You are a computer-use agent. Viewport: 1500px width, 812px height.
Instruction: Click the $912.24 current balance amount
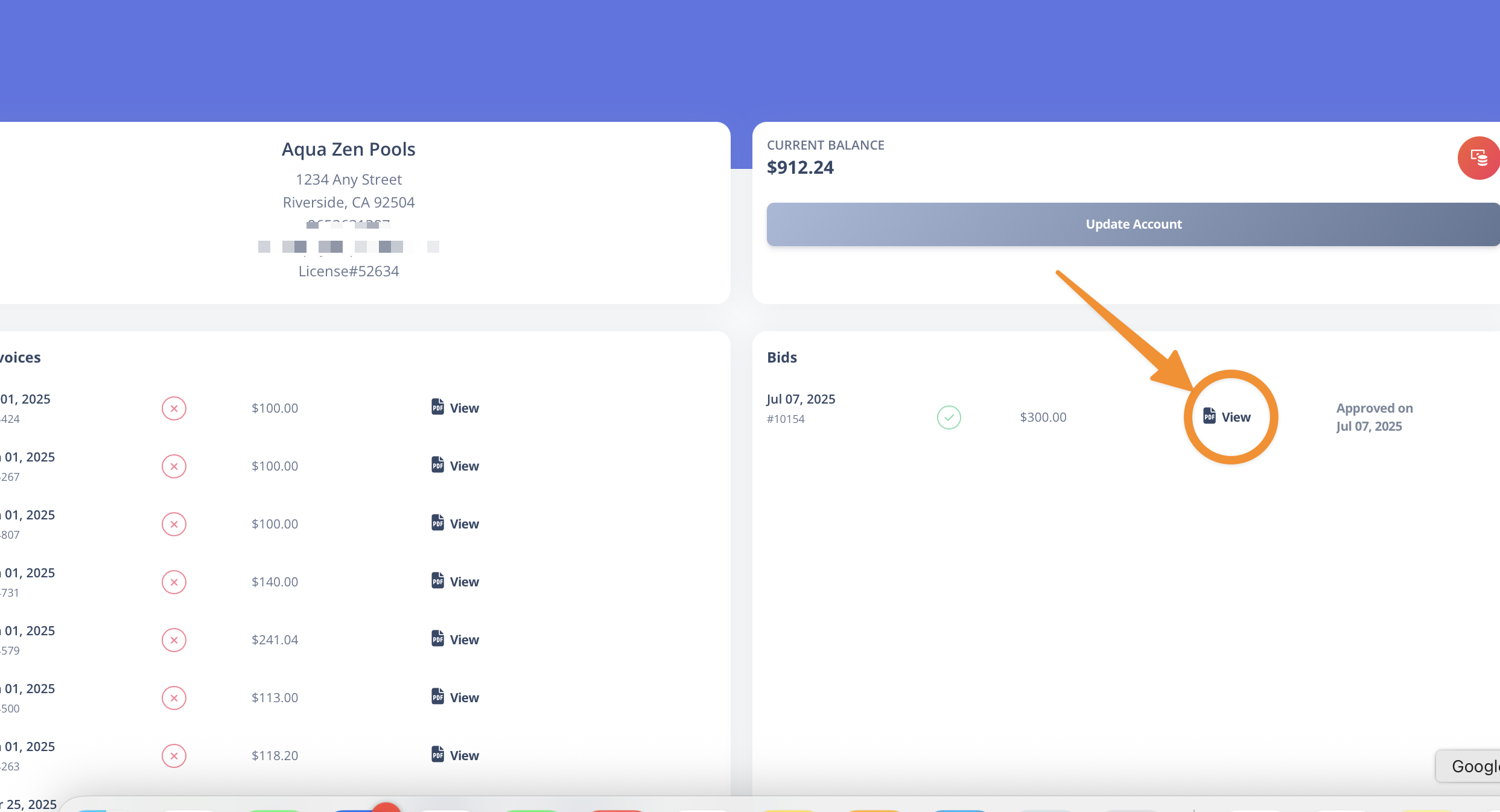pos(800,167)
